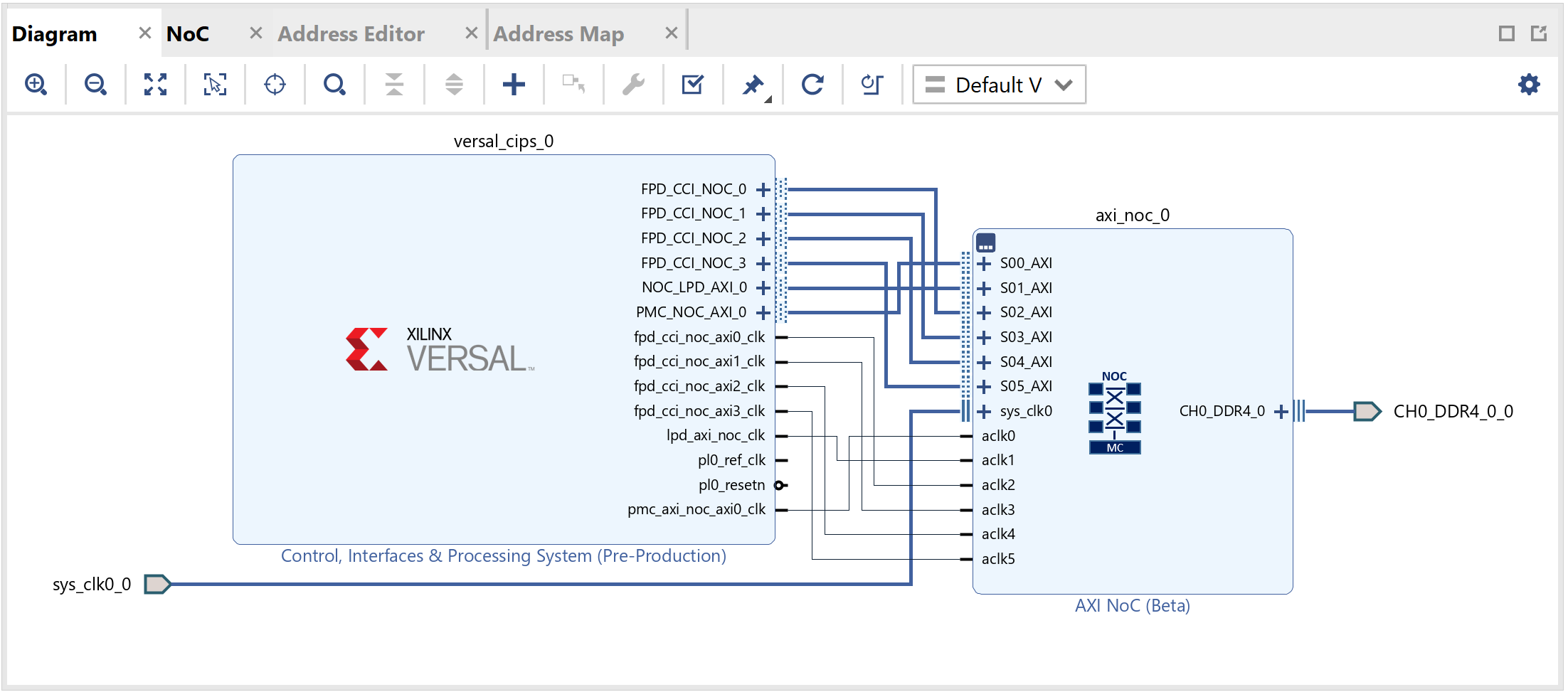Select the sys_clk0_0 input port
Screen dimensions: 1568x692
coord(157,585)
